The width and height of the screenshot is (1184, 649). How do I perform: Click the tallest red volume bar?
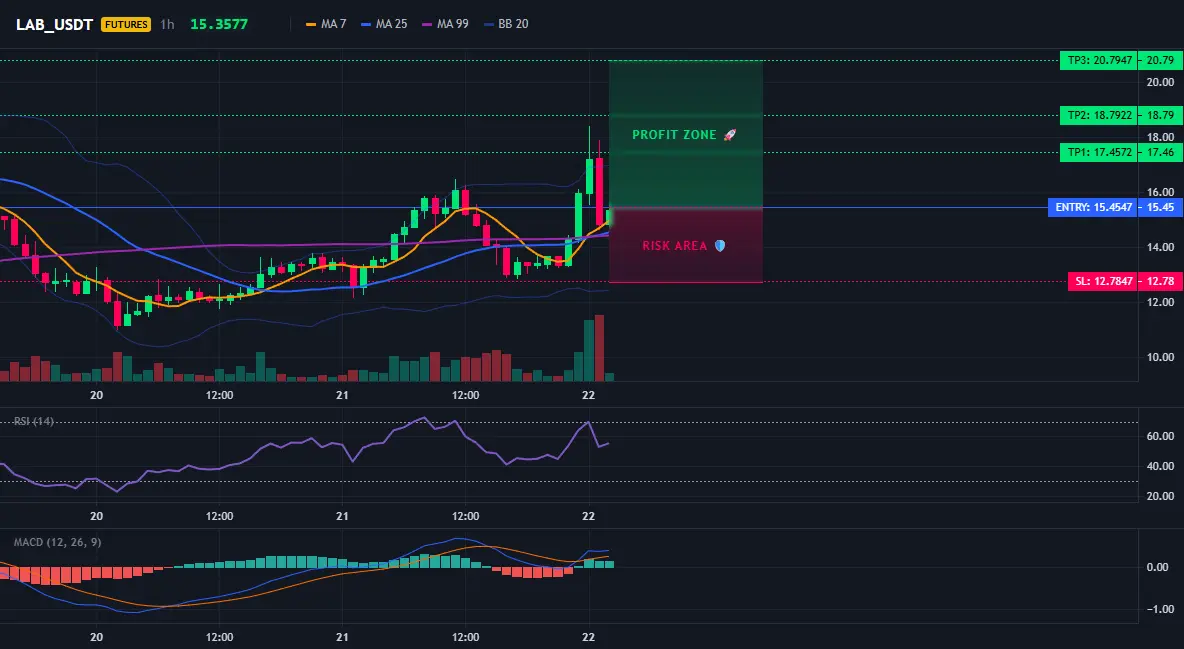pos(600,348)
